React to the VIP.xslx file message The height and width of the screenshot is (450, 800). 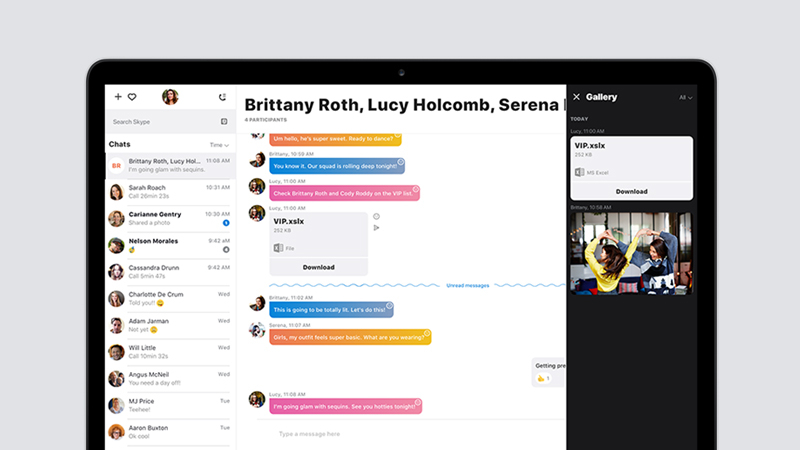[377, 216]
